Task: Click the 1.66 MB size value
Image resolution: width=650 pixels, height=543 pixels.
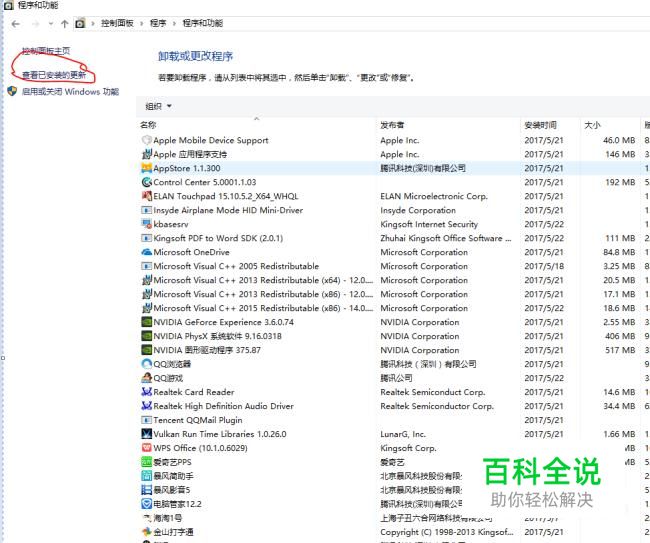Action: click(x=619, y=434)
